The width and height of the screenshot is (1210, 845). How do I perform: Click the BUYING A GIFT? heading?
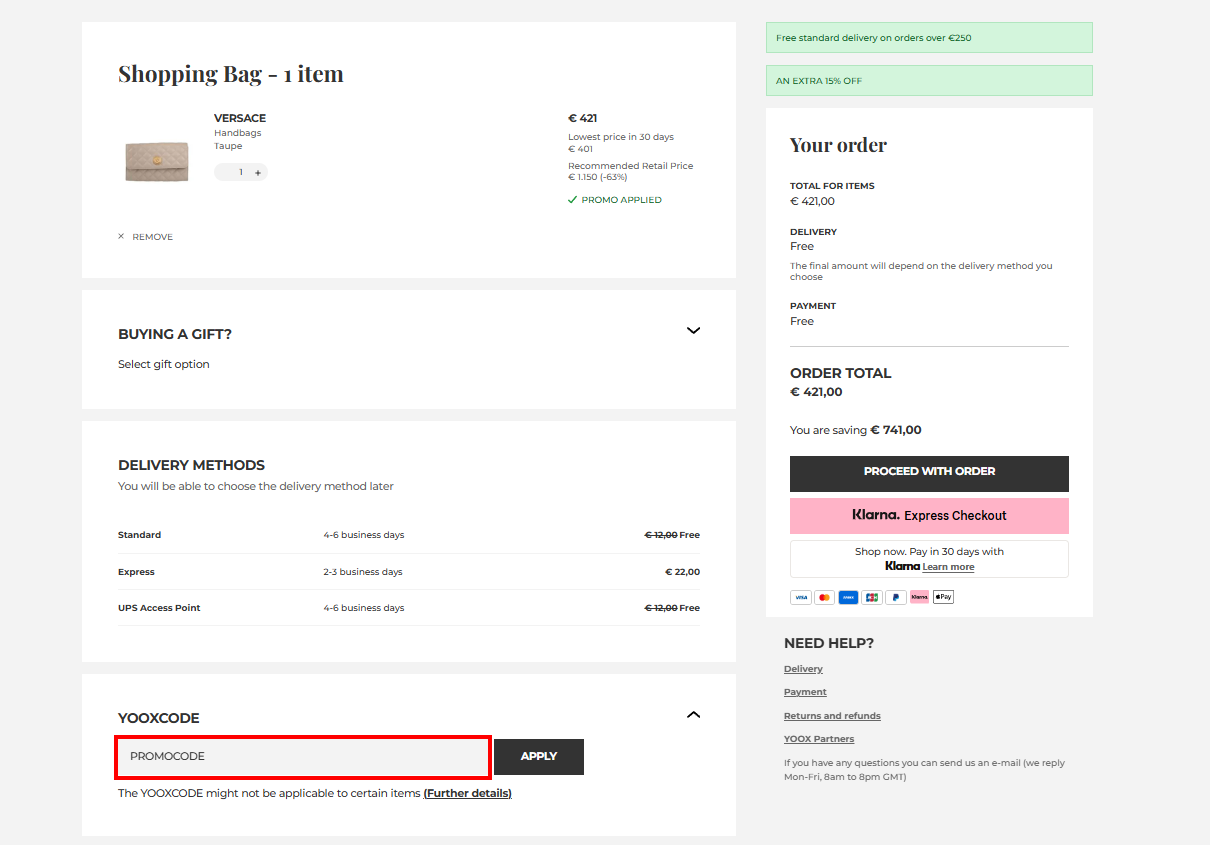click(175, 334)
